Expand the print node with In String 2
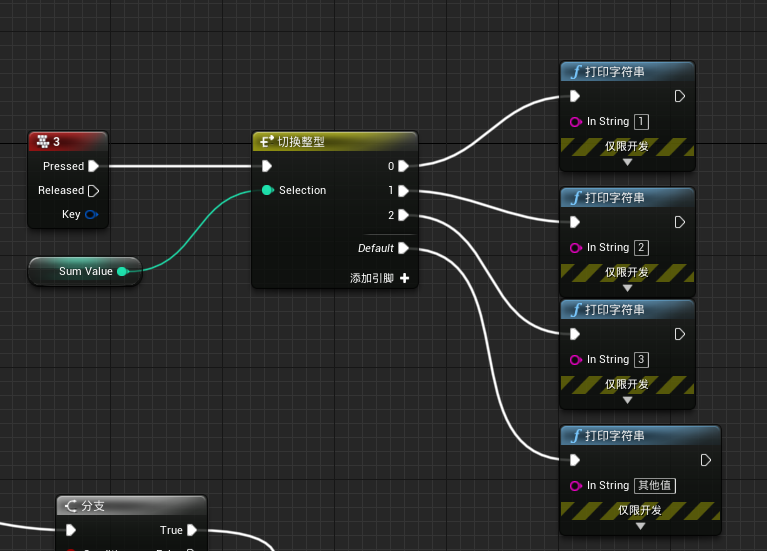 click(627, 287)
